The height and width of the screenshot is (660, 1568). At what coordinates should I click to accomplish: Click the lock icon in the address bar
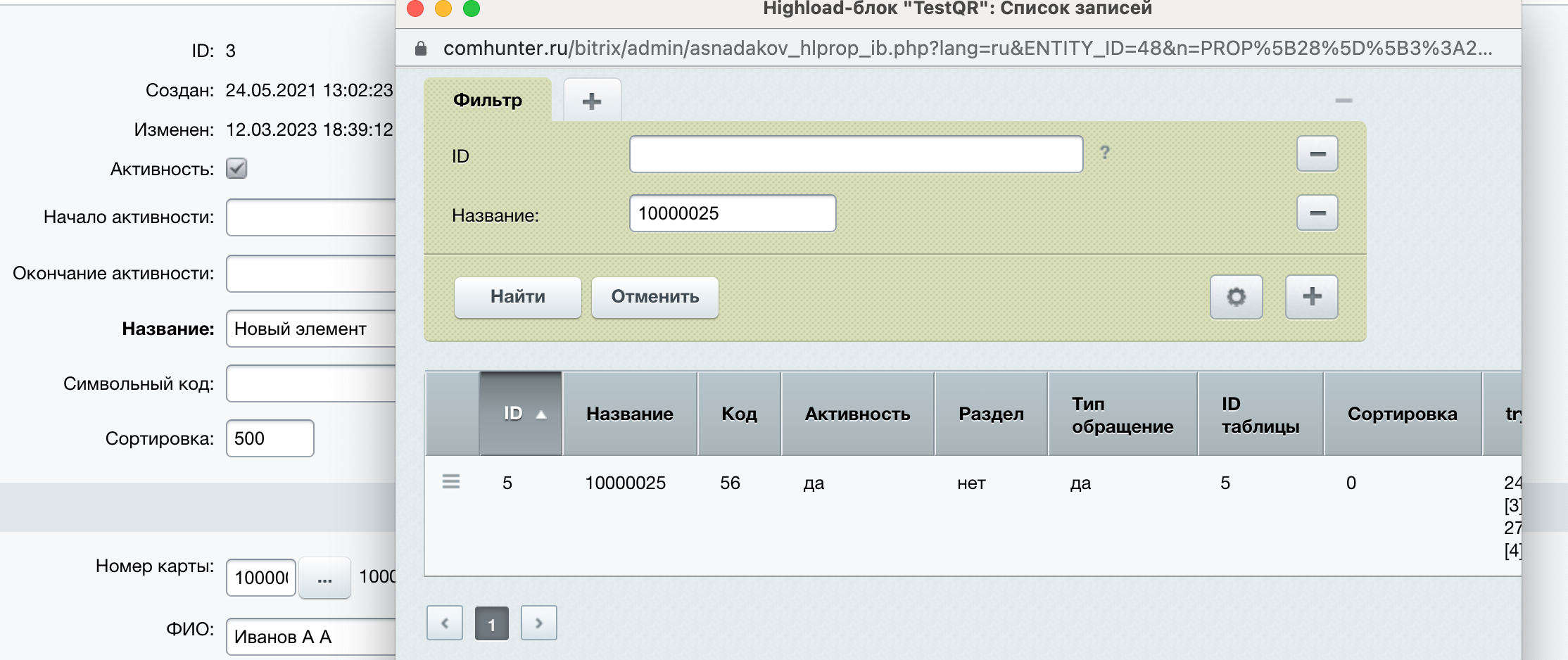pos(421,49)
